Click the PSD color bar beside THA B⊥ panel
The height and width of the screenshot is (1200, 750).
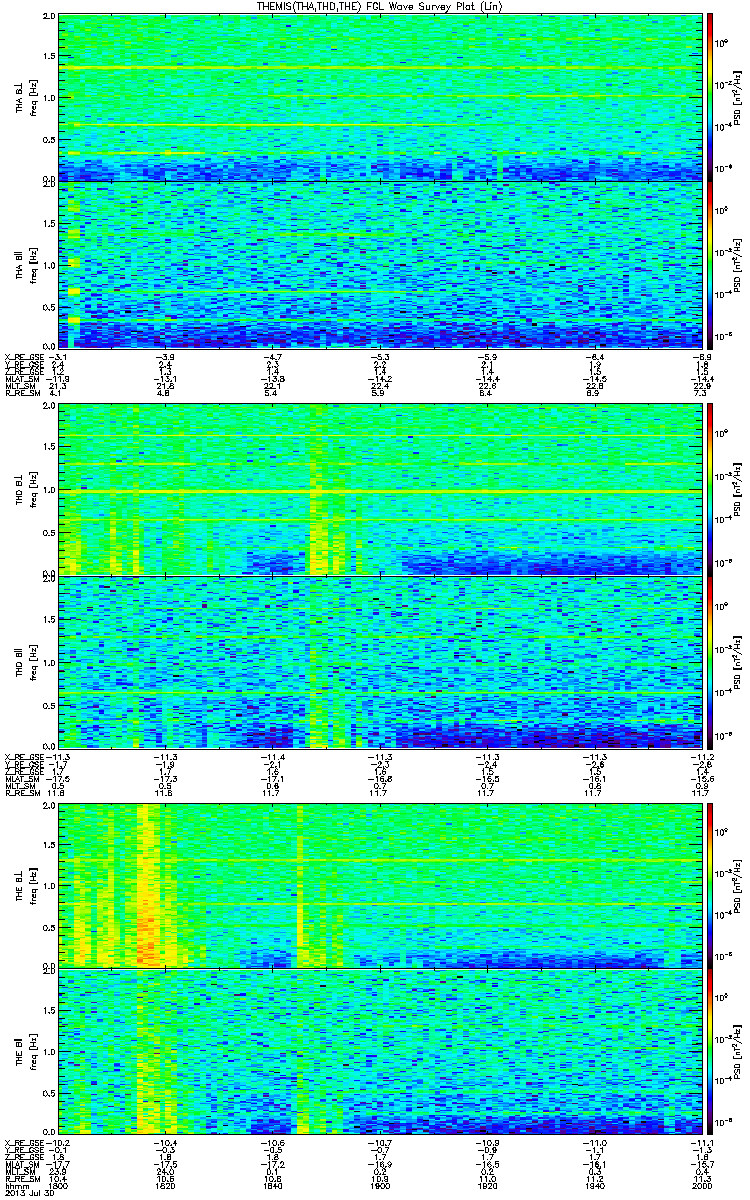(x=711, y=97)
